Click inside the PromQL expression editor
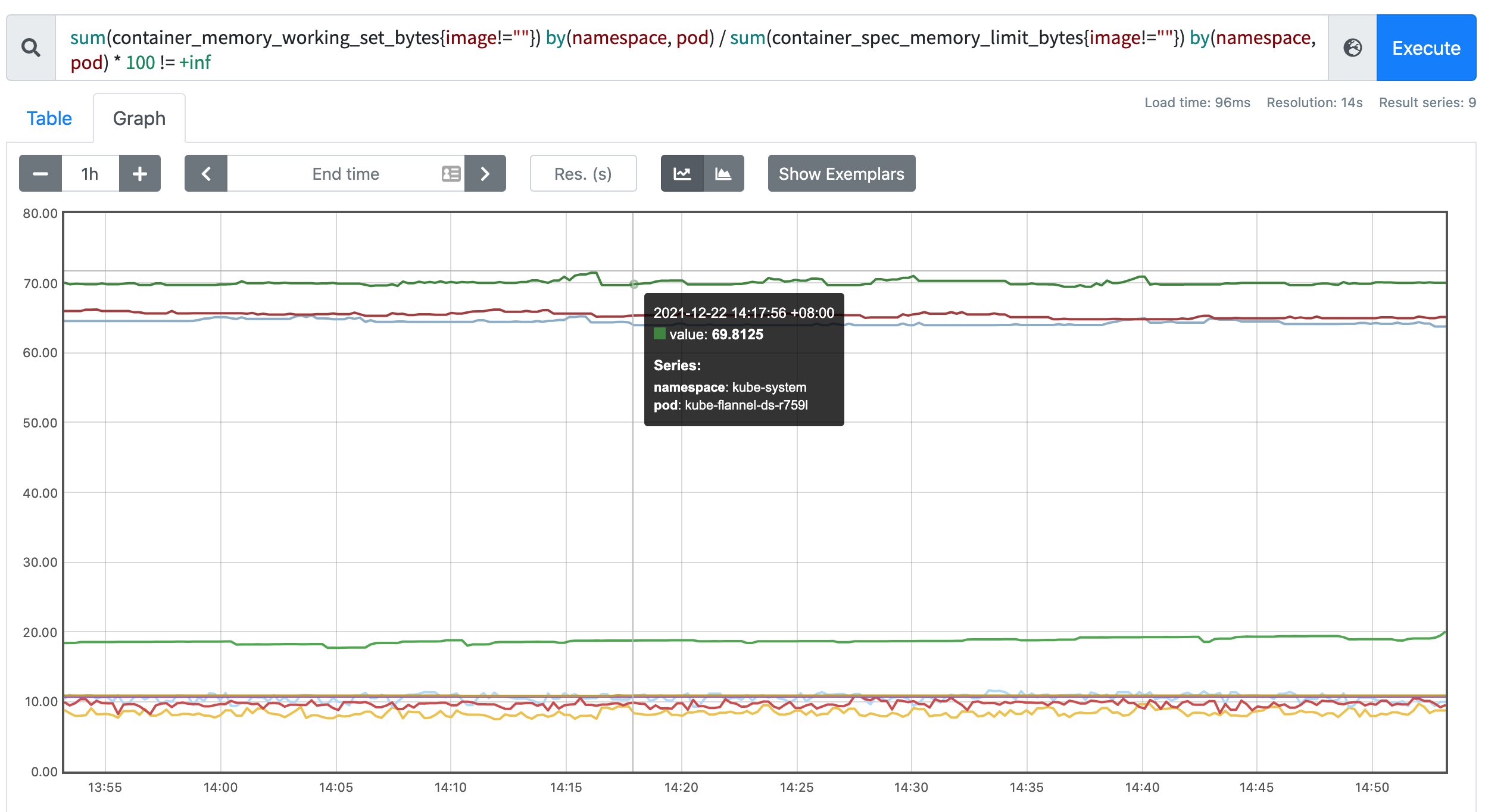This screenshot has width=1485, height=812. (691, 49)
